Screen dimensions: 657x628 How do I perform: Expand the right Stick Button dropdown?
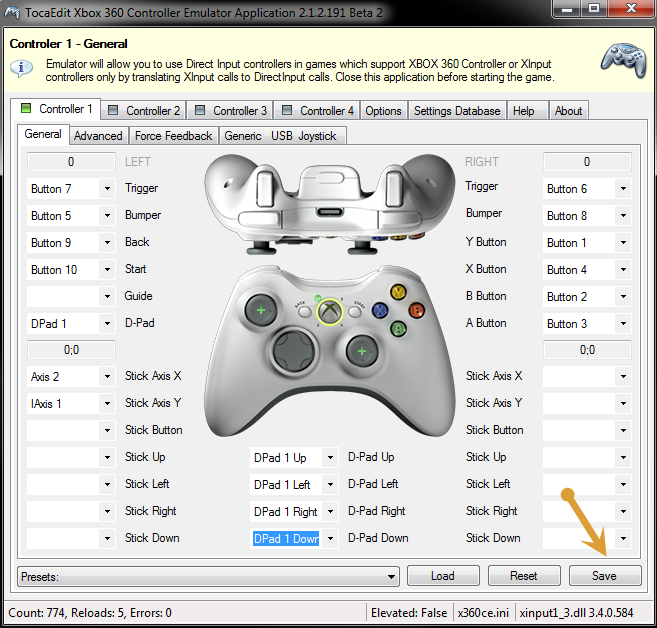623,430
